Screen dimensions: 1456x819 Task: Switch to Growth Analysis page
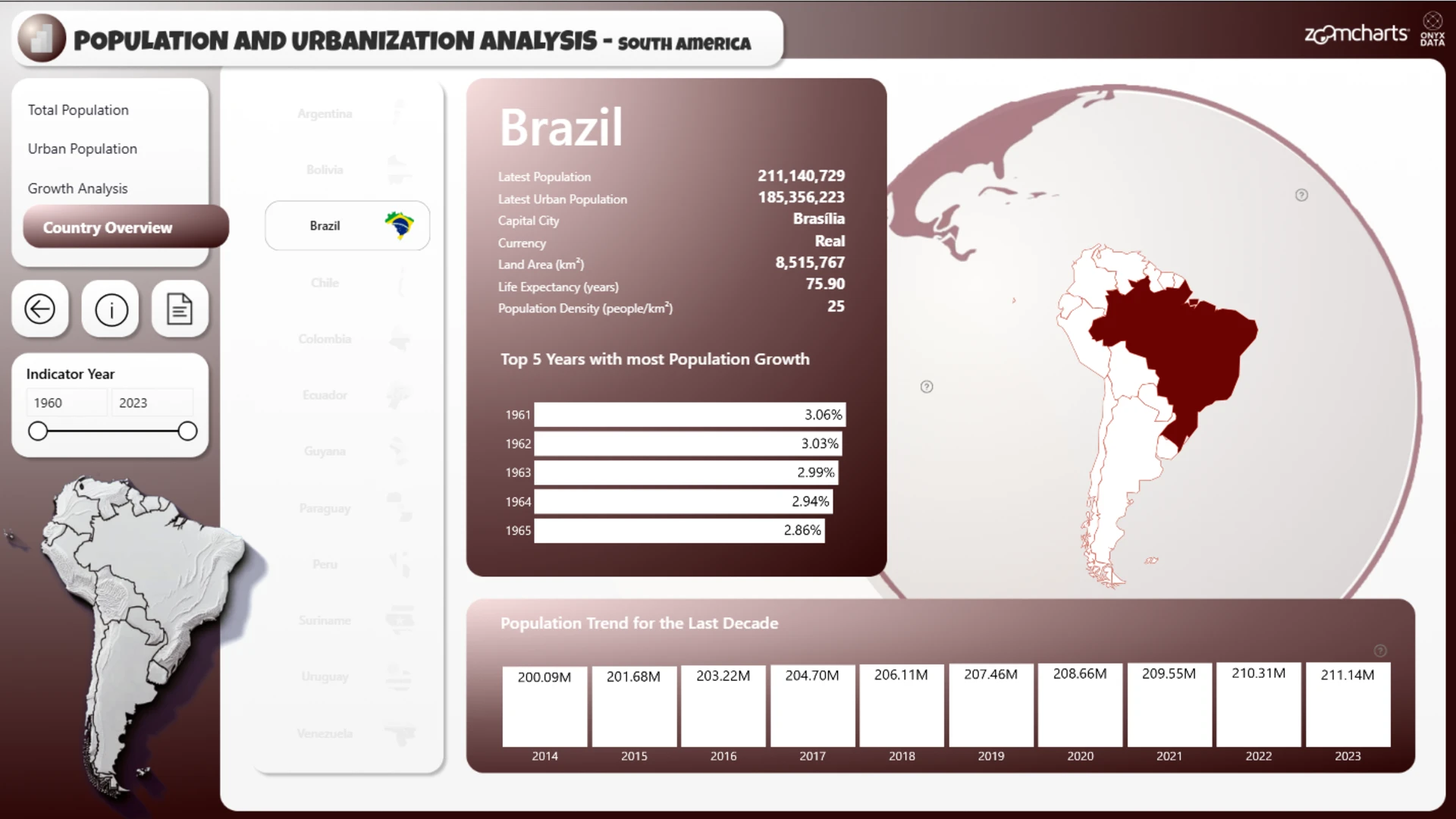coord(77,188)
